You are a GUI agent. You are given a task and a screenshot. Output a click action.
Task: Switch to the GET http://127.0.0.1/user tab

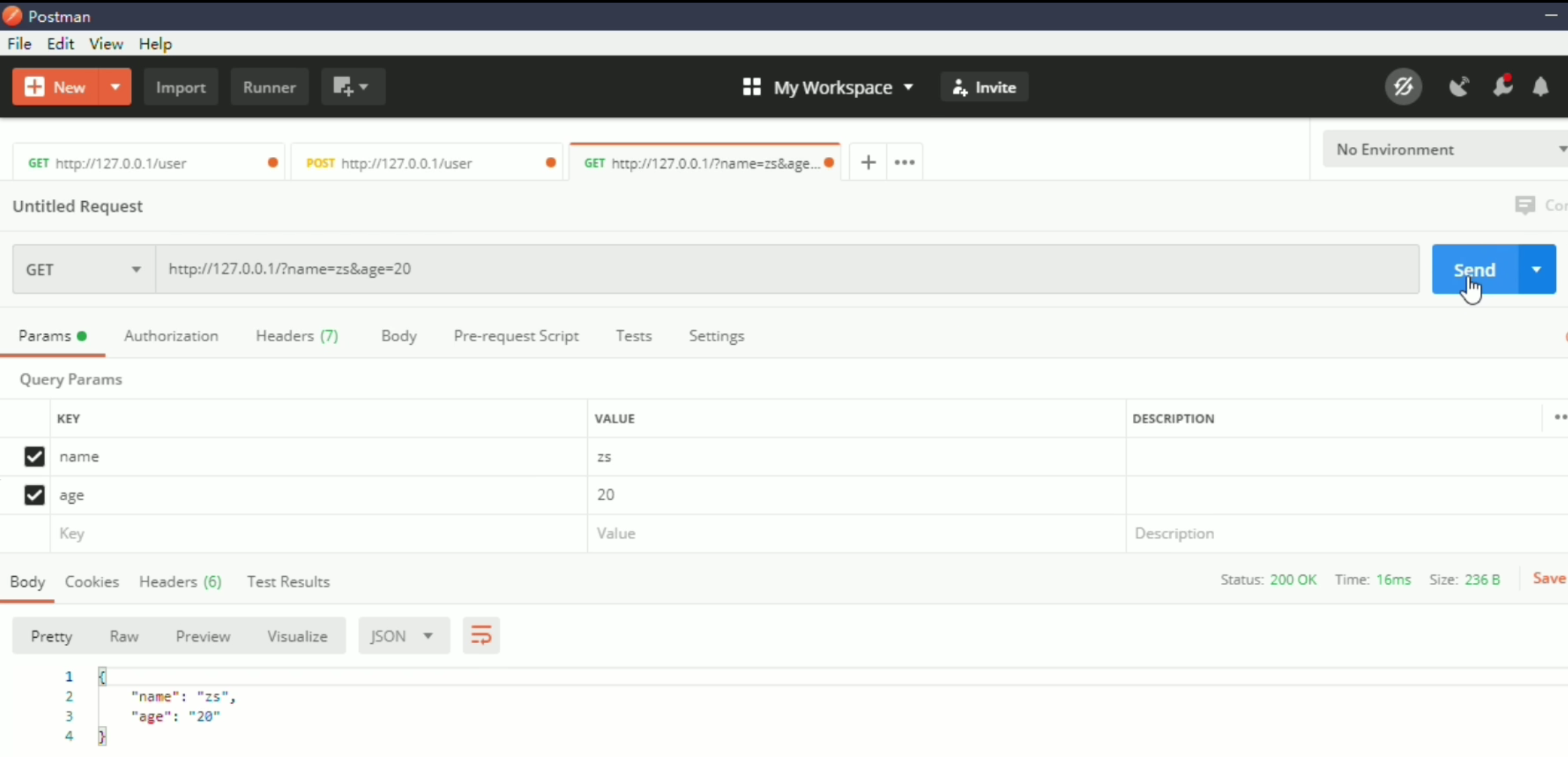coord(149,163)
